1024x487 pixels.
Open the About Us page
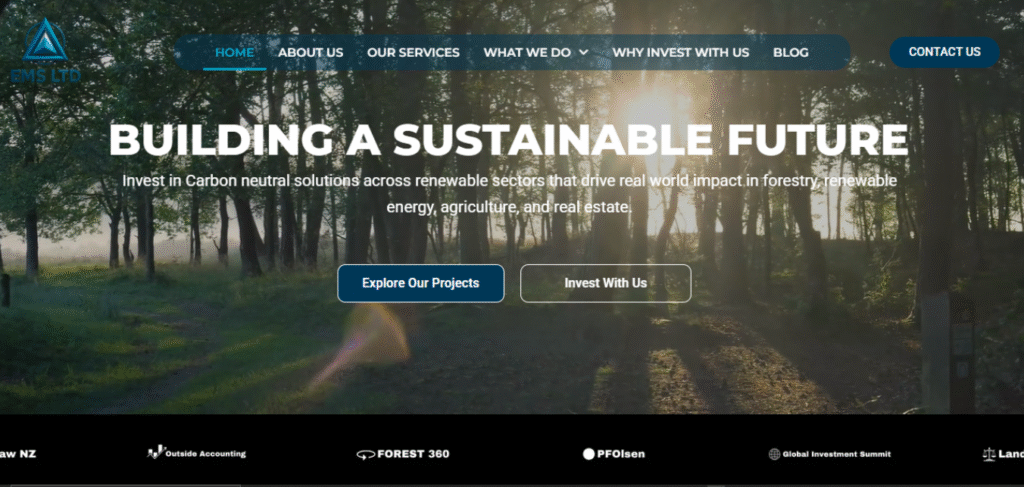tap(310, 52)
